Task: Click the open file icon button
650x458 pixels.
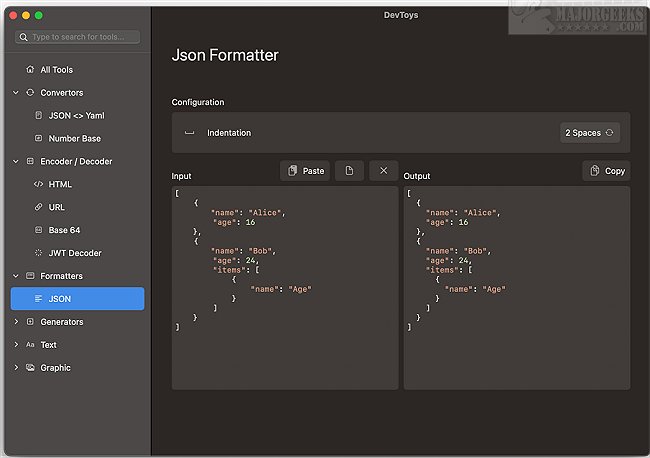Action: click(x=349, y=171)
